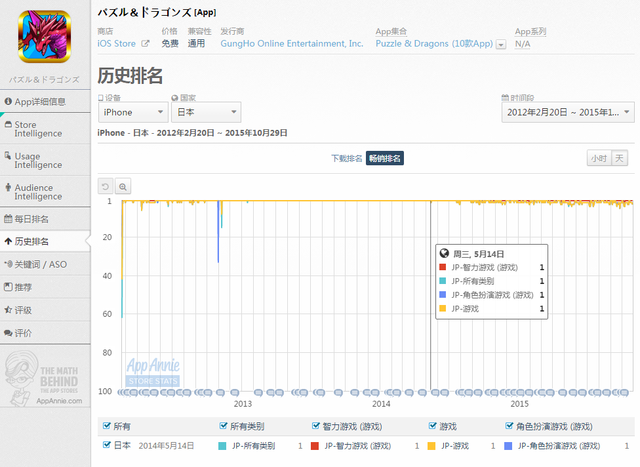
Task: Click the Audience Intelligence person icon
Action: pyautogui.click(x=8, y=187)
